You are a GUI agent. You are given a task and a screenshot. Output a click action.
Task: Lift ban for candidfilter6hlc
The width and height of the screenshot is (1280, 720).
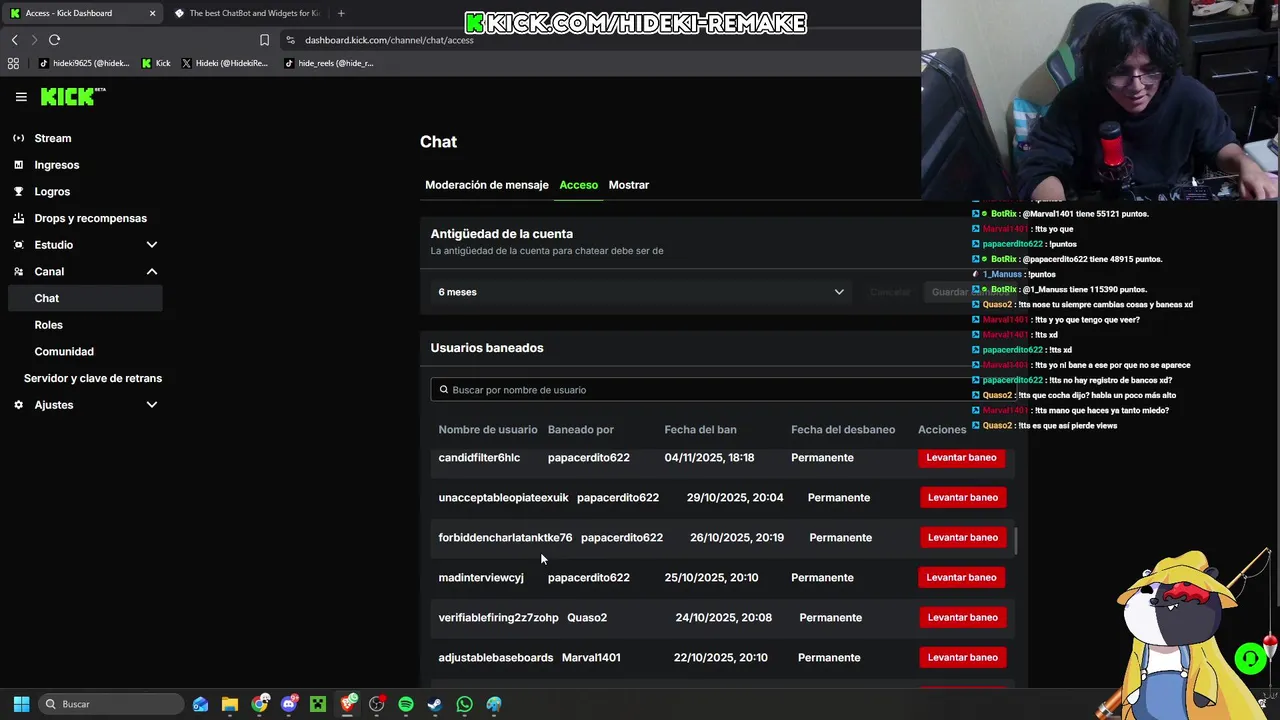pos(962,457)
